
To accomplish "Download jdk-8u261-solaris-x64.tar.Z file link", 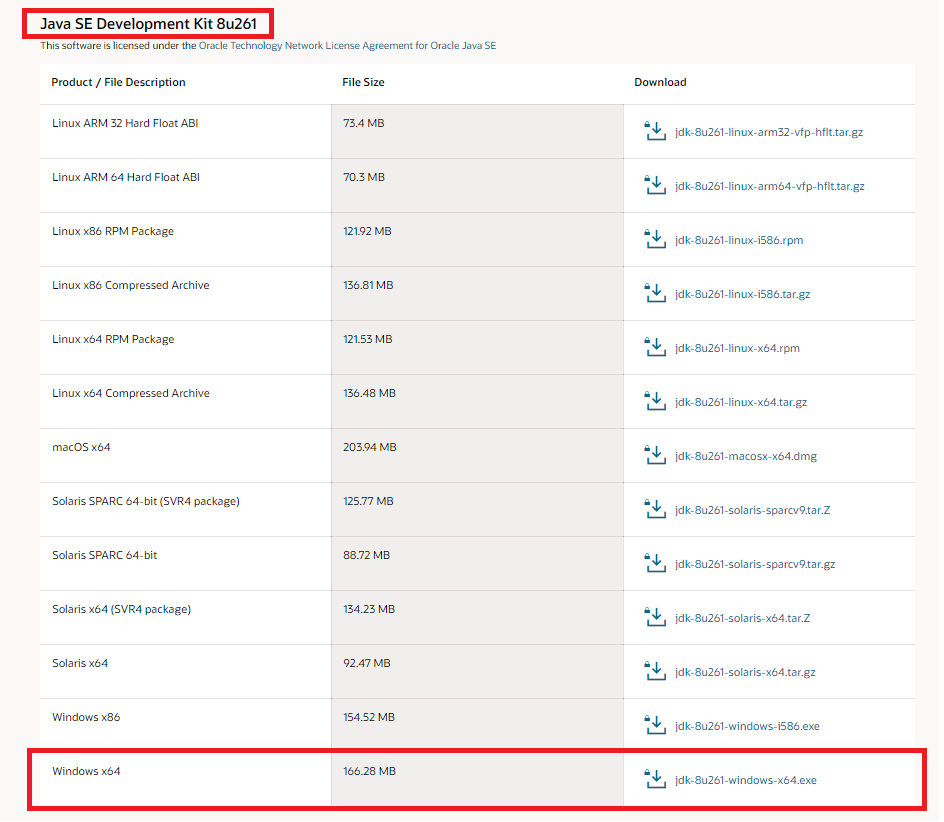I will pos(742,618).
